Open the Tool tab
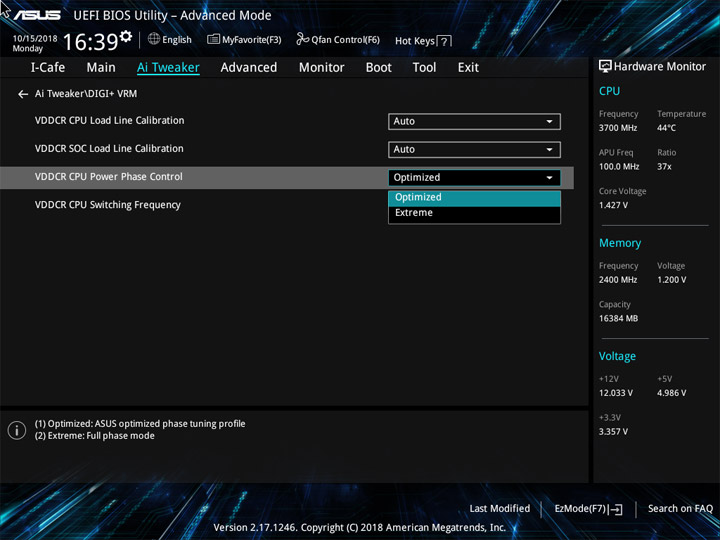The width and height of the screenshot is (720, 540). 424,68
